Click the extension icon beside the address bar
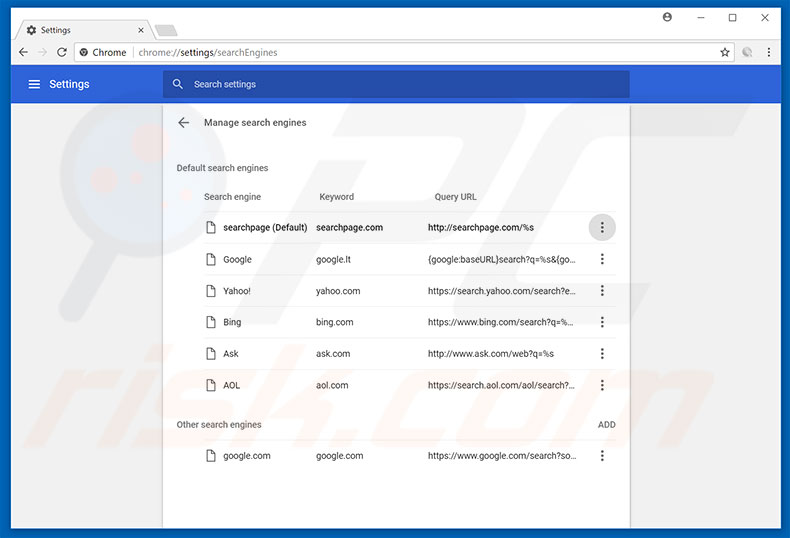 click(747, 52)
